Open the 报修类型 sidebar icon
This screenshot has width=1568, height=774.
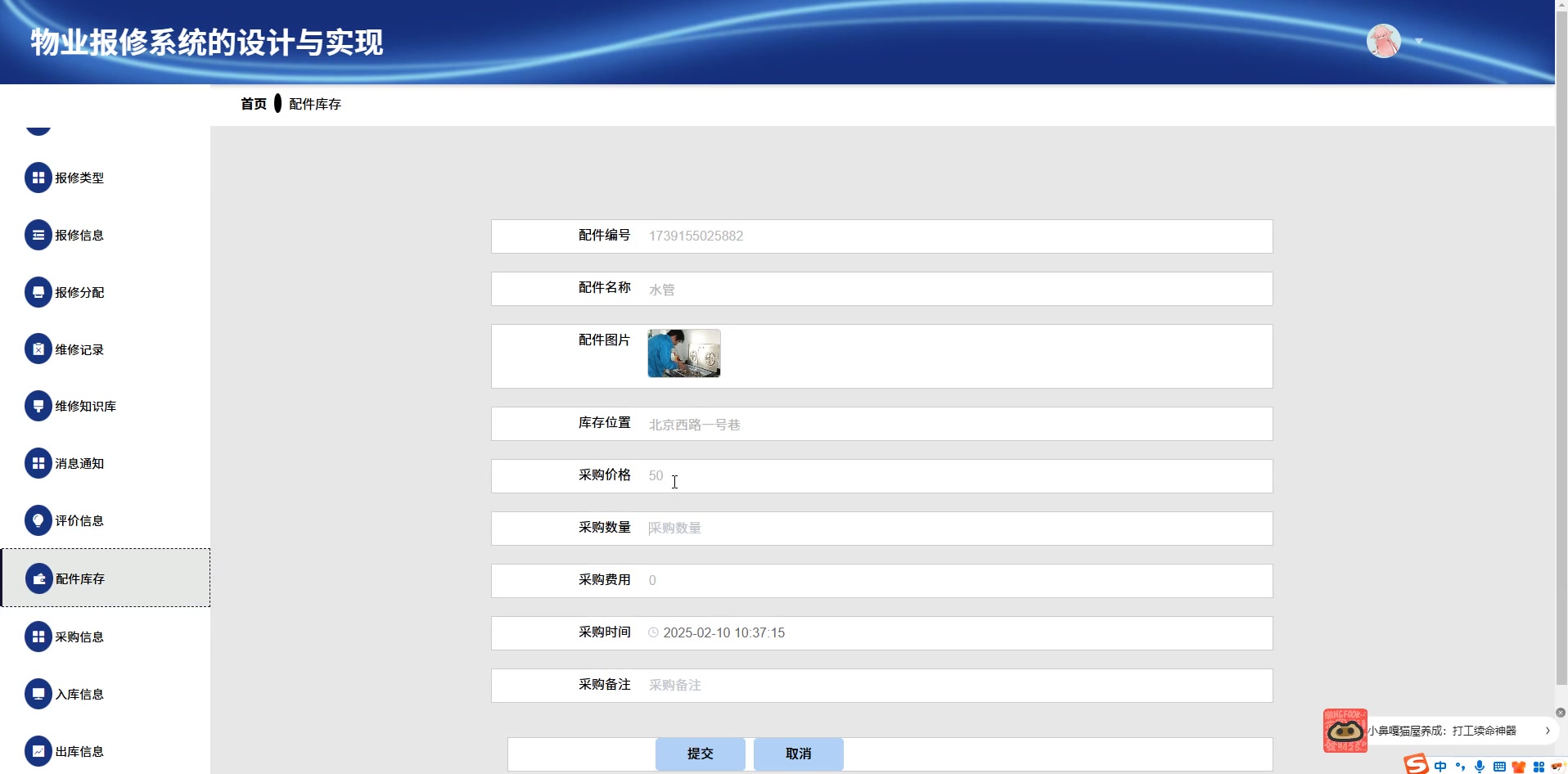tap(38, 178)
